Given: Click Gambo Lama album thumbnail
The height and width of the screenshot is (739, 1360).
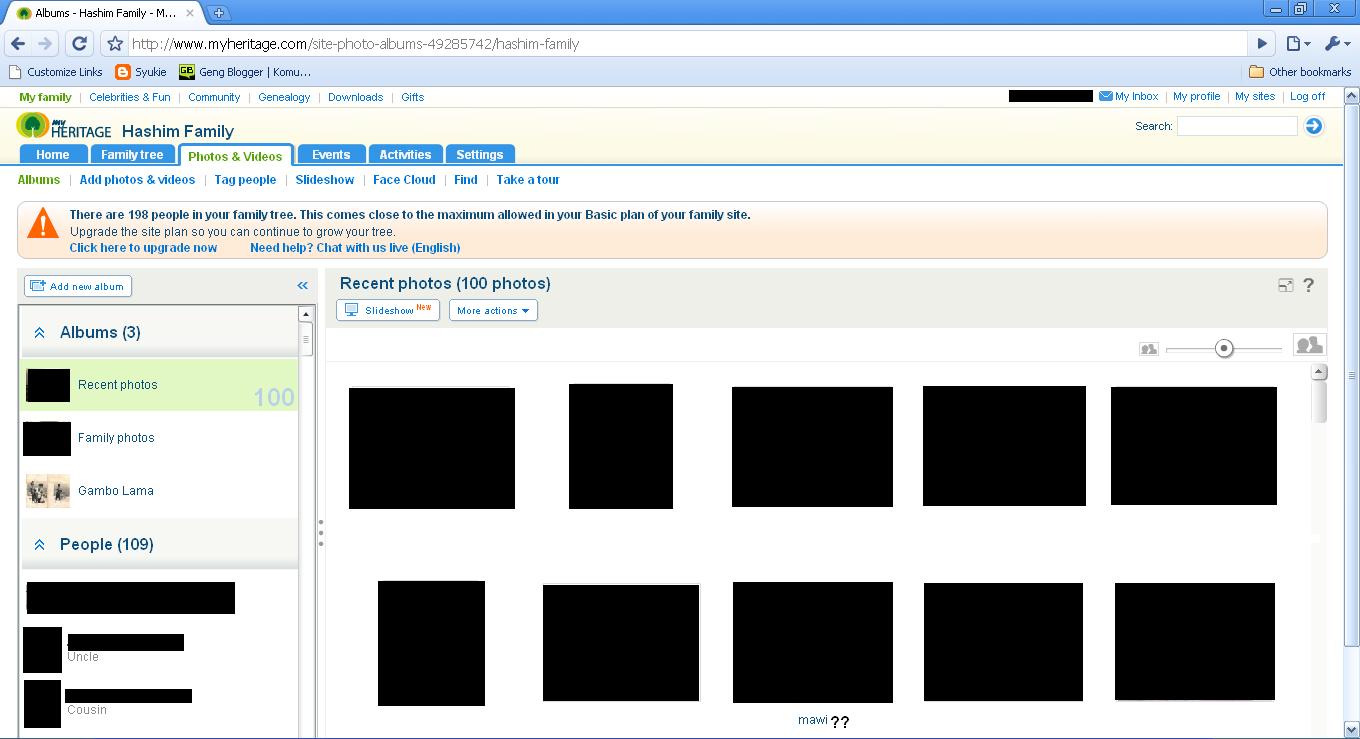Looking at the screenshot, I should (x=48, y=491).
